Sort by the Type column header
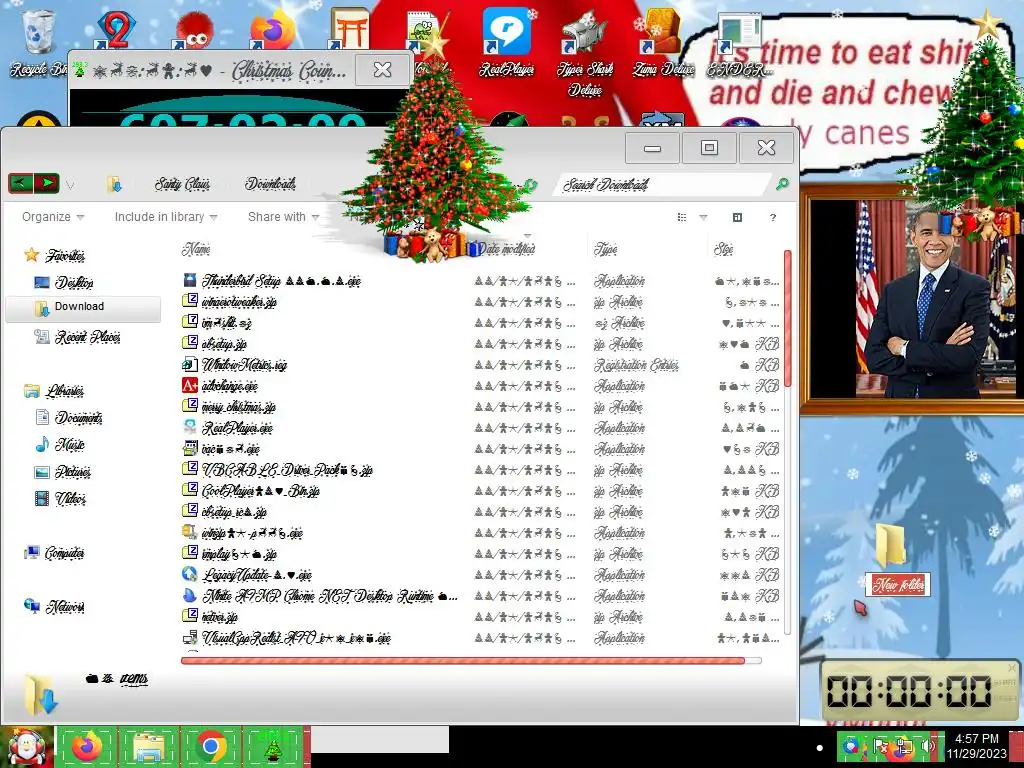Image resolution: width=1024 pixels, height=768 pixels. (605, 249)
